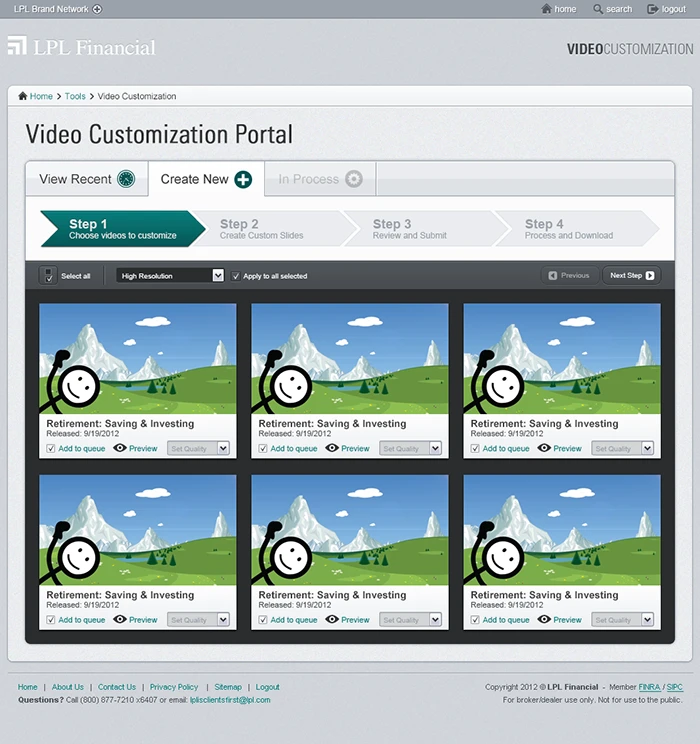Open the About Us footer link
Screen dimensions: 700x744
click(x=67, y=687)
